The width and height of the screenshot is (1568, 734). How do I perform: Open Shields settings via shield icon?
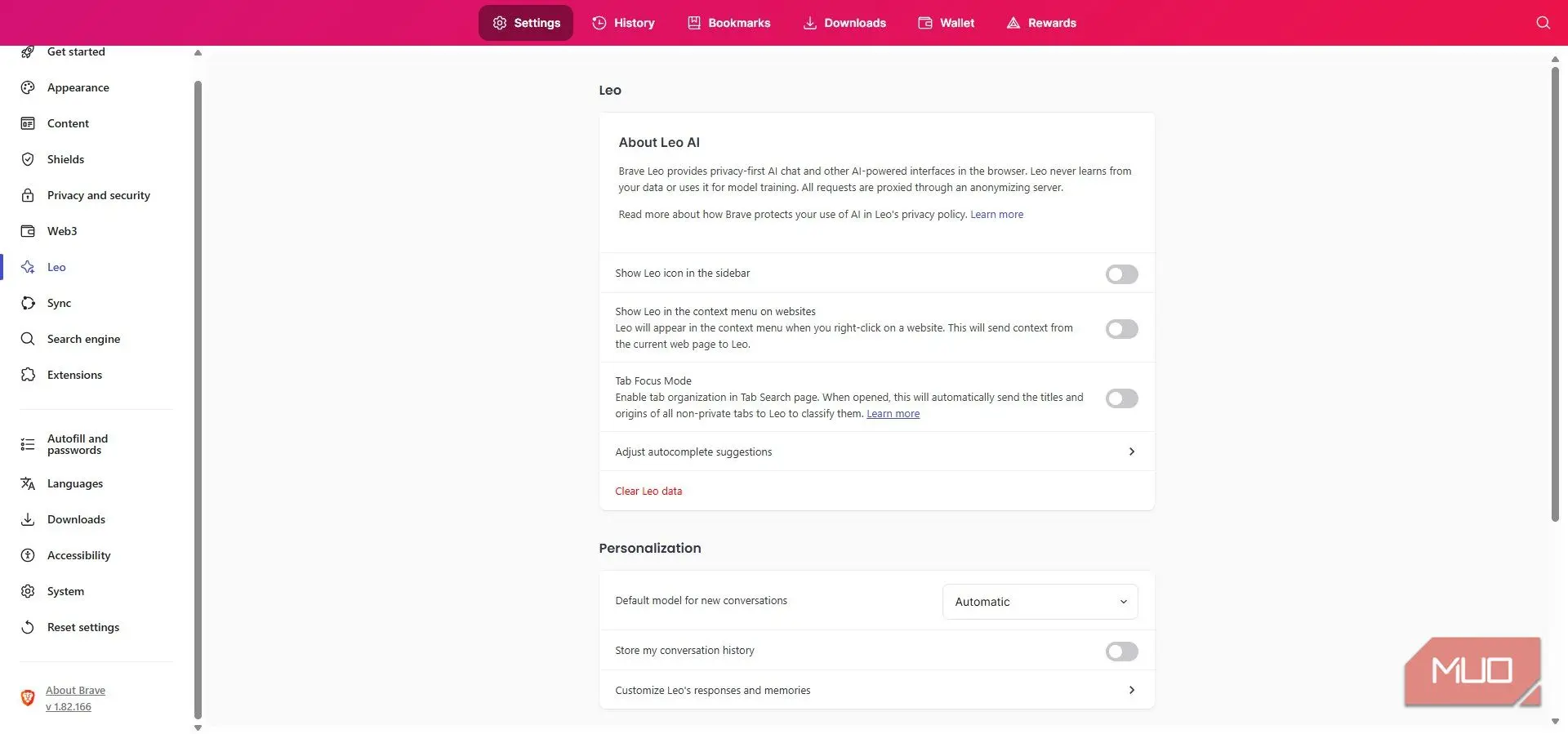28,159
